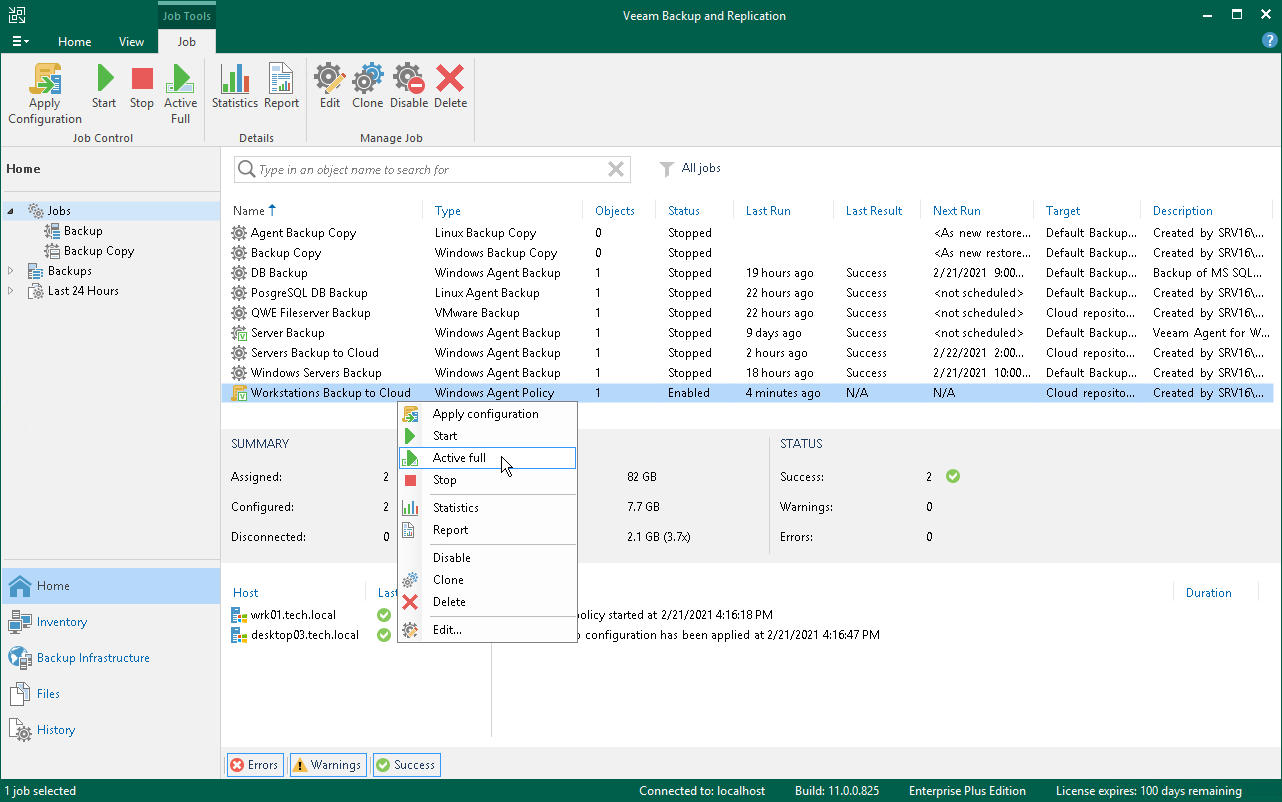Toggle the Warnings filter button
The width and height of the screenshot is (1282, 802).
point(327,765)
